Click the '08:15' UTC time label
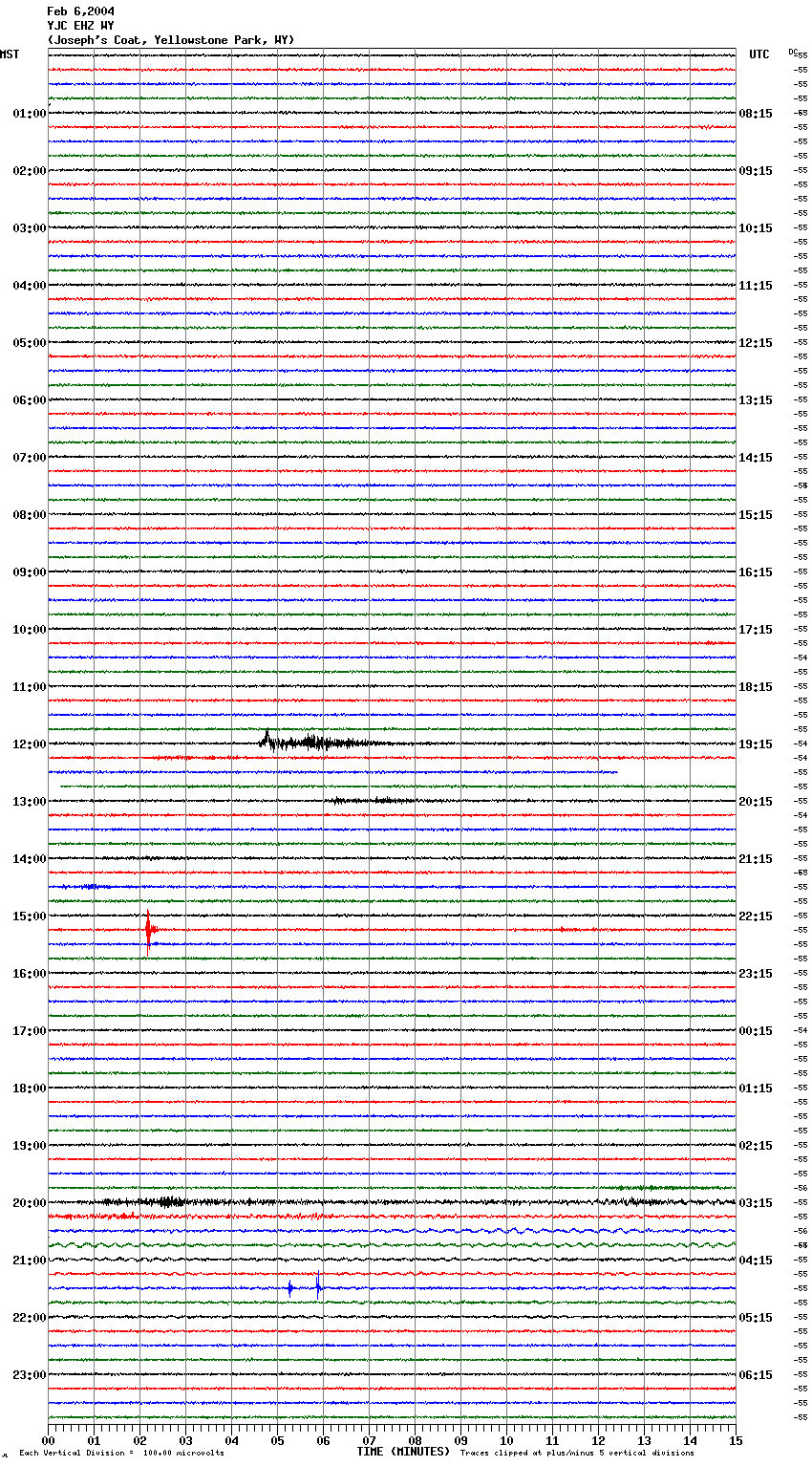 (x=756, y=114)
